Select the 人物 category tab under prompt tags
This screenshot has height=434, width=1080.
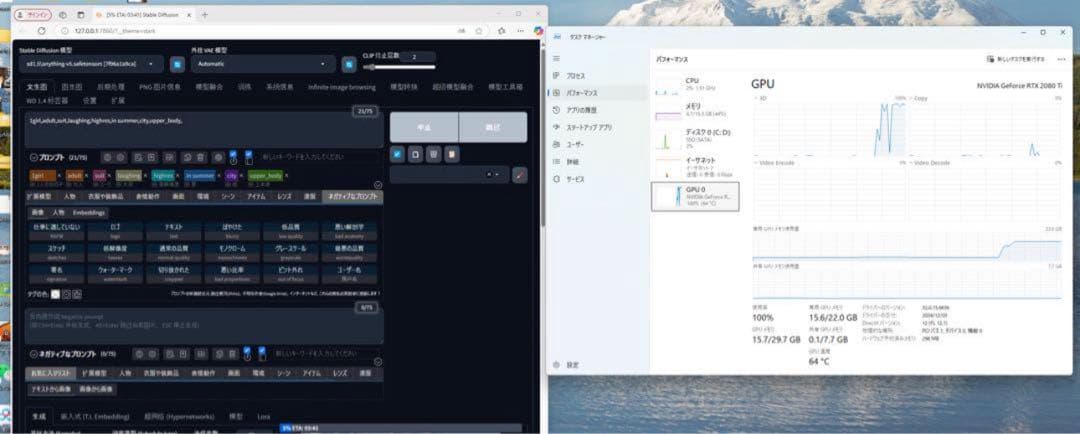[70, 196]
